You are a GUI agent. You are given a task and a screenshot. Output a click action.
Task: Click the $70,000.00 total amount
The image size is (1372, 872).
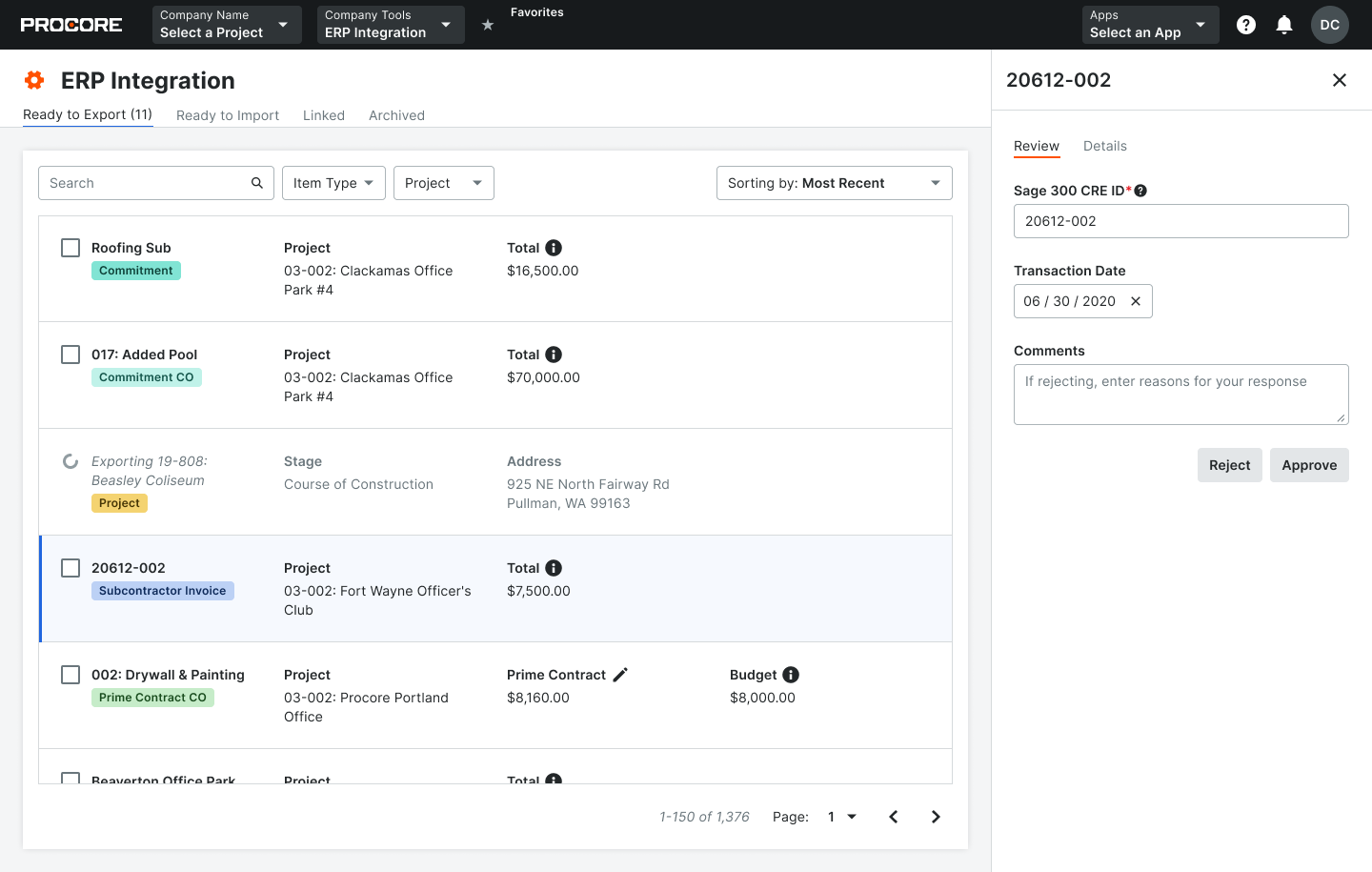tap(543, 377)
